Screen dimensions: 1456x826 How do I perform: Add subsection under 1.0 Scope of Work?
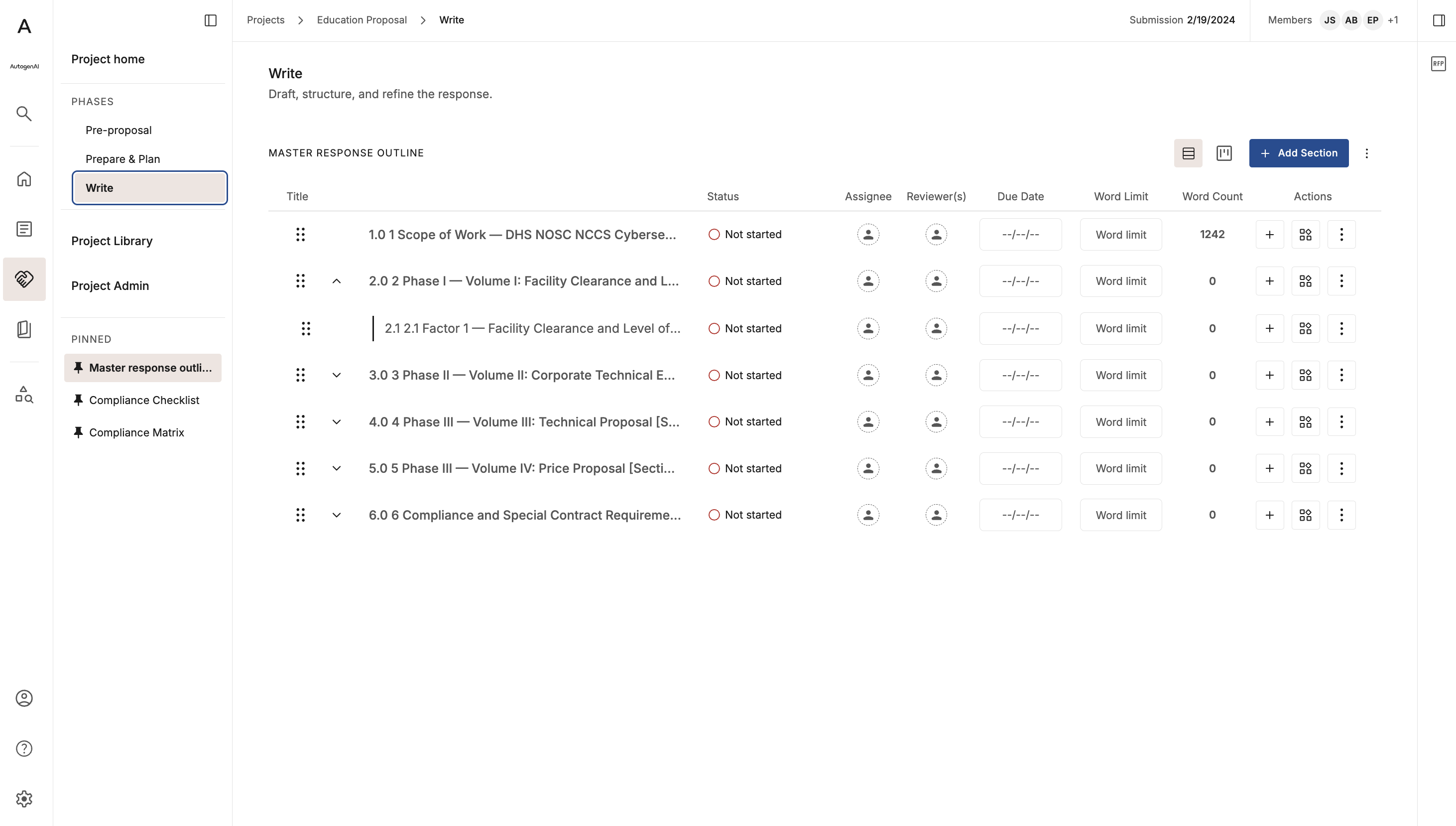pos(1270,234)
